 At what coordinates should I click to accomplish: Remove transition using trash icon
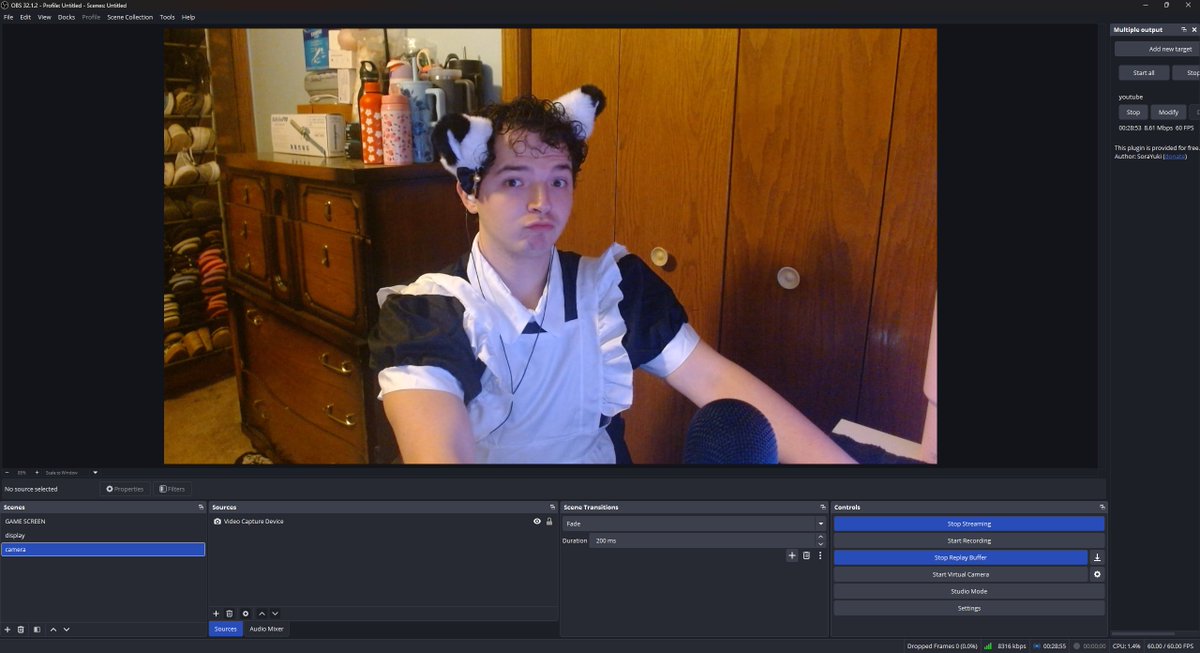(806, 555)
